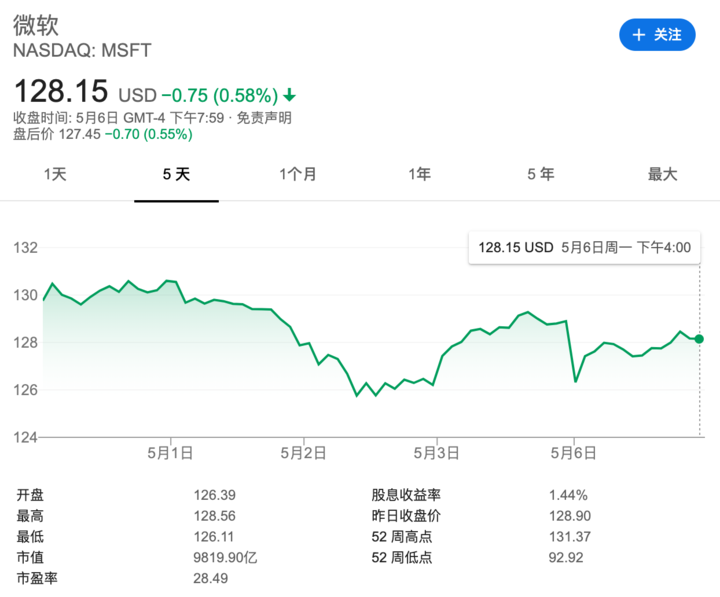This screenshot has width=720, height=597.
Task: Click the 128.15 USD chart tooltip
Action: pyautogui.click(x=584, y=248)
